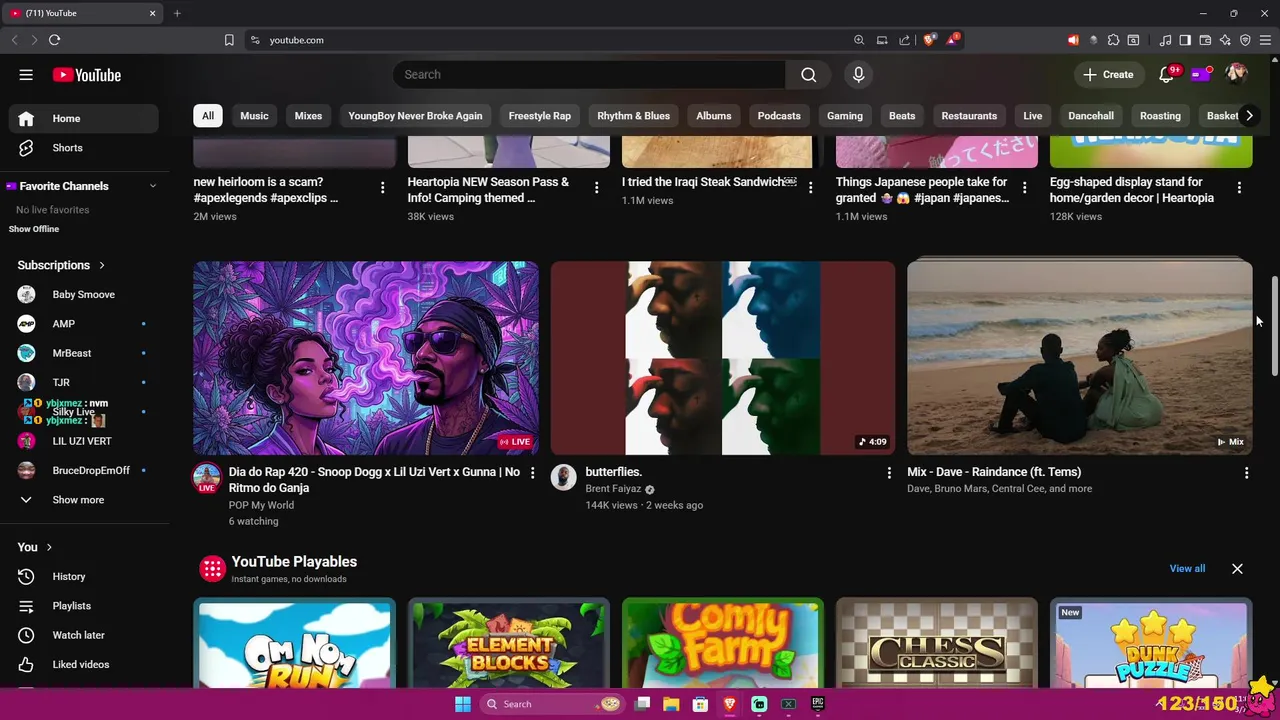
Task: Start voice search with the microphone icon
Action: (858, 75)
